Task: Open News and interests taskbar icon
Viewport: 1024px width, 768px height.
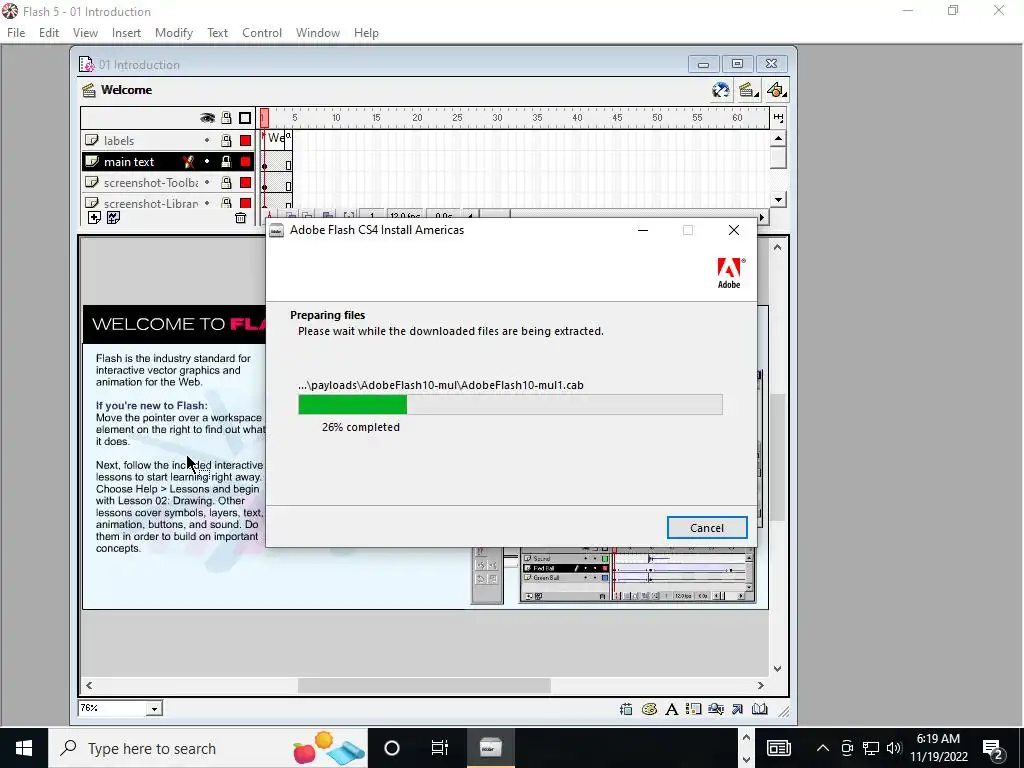Action: pyautogui.click(x=778, y=748)
